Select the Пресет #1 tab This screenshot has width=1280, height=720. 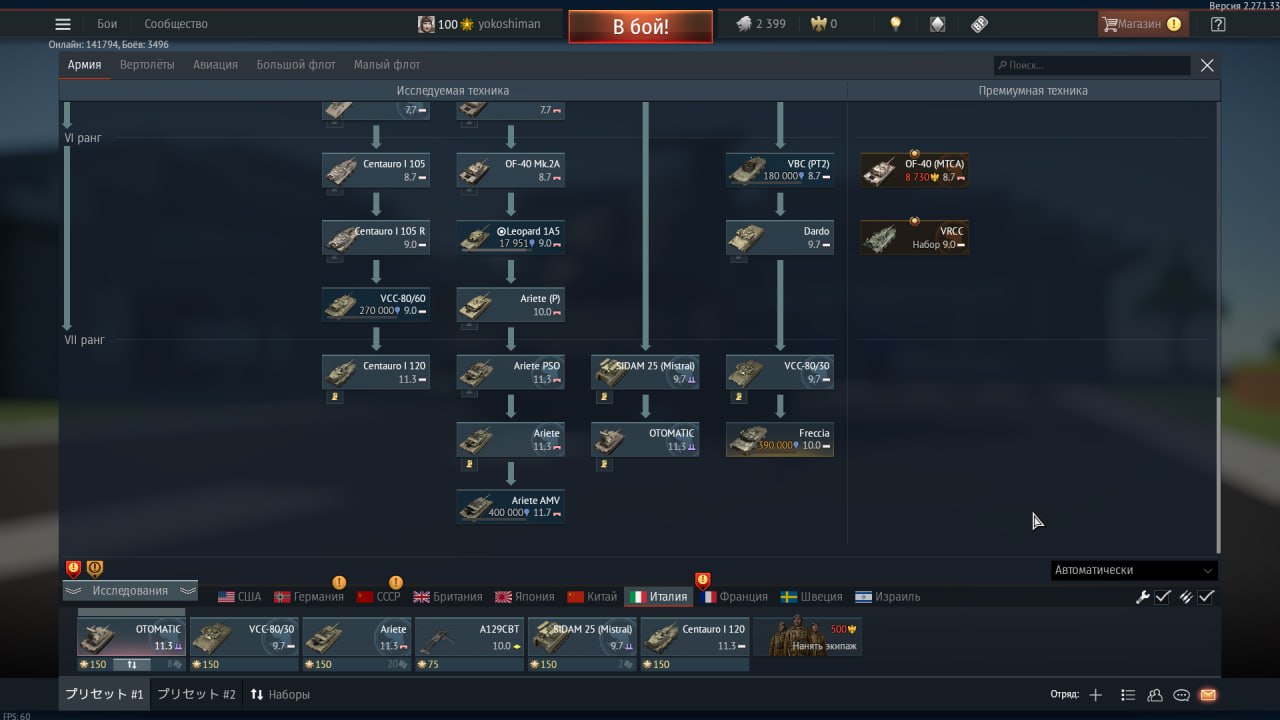(x=105, y=694)
